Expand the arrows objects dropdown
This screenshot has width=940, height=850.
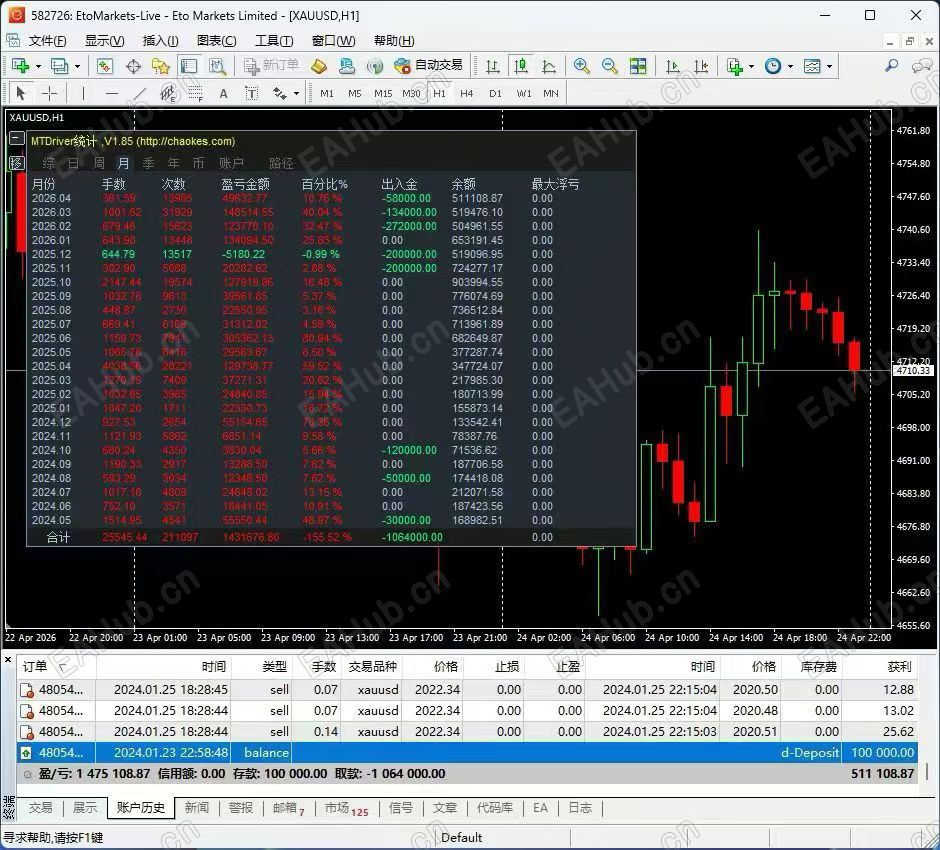click(296, 94)
